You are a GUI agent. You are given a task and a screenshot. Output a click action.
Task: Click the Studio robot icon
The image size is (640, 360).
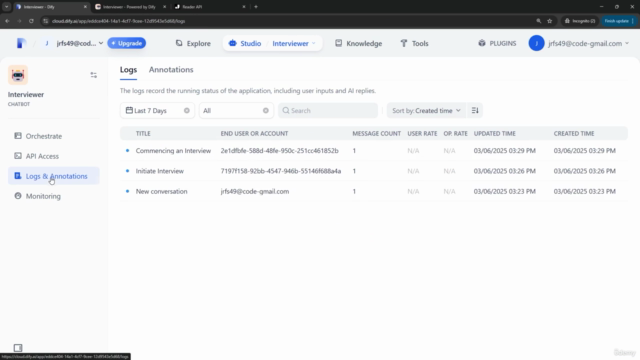coord(233,43)
